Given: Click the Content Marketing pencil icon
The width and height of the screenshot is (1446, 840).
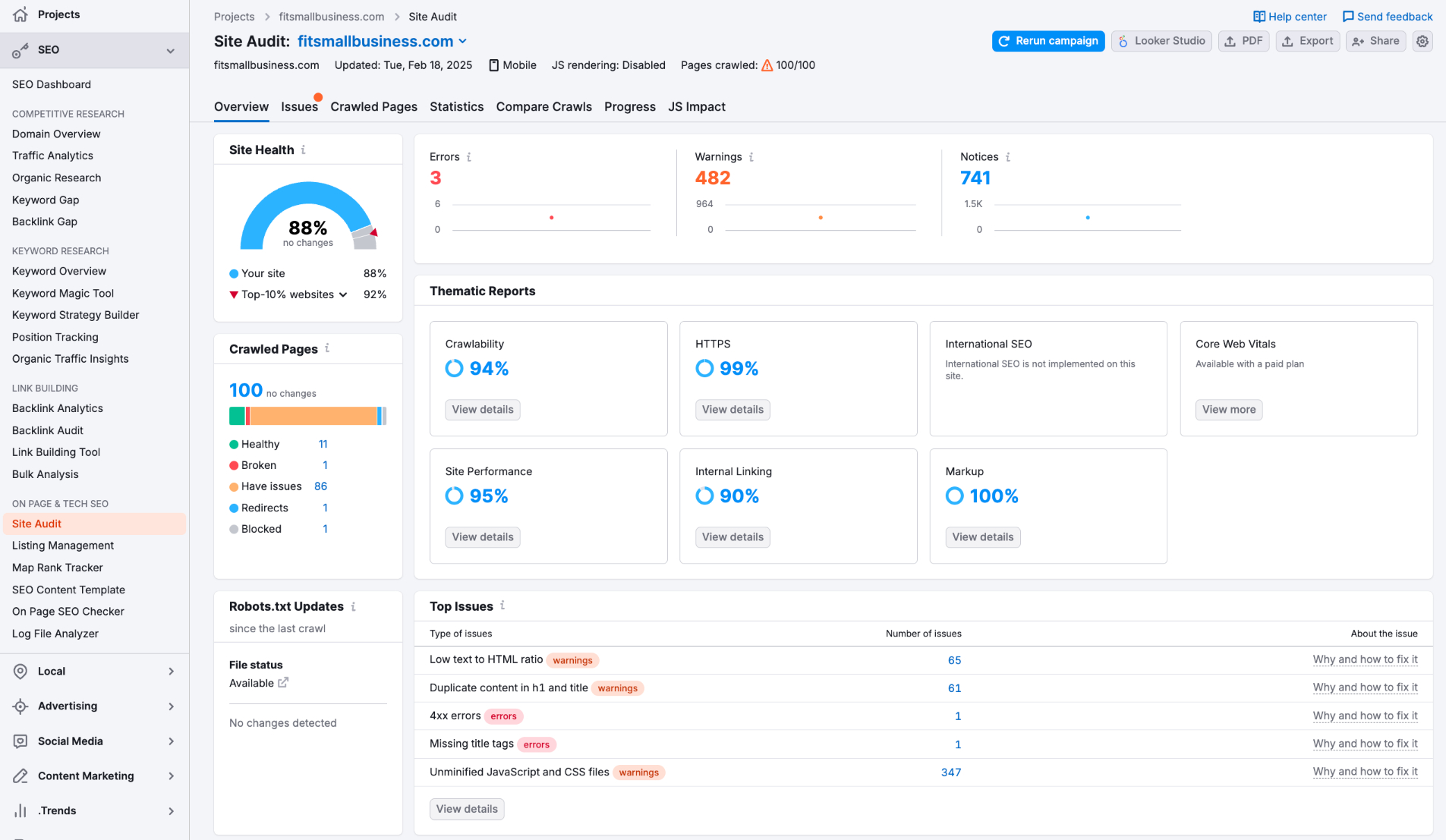Looking at the screenshot, I should point(20,776).
